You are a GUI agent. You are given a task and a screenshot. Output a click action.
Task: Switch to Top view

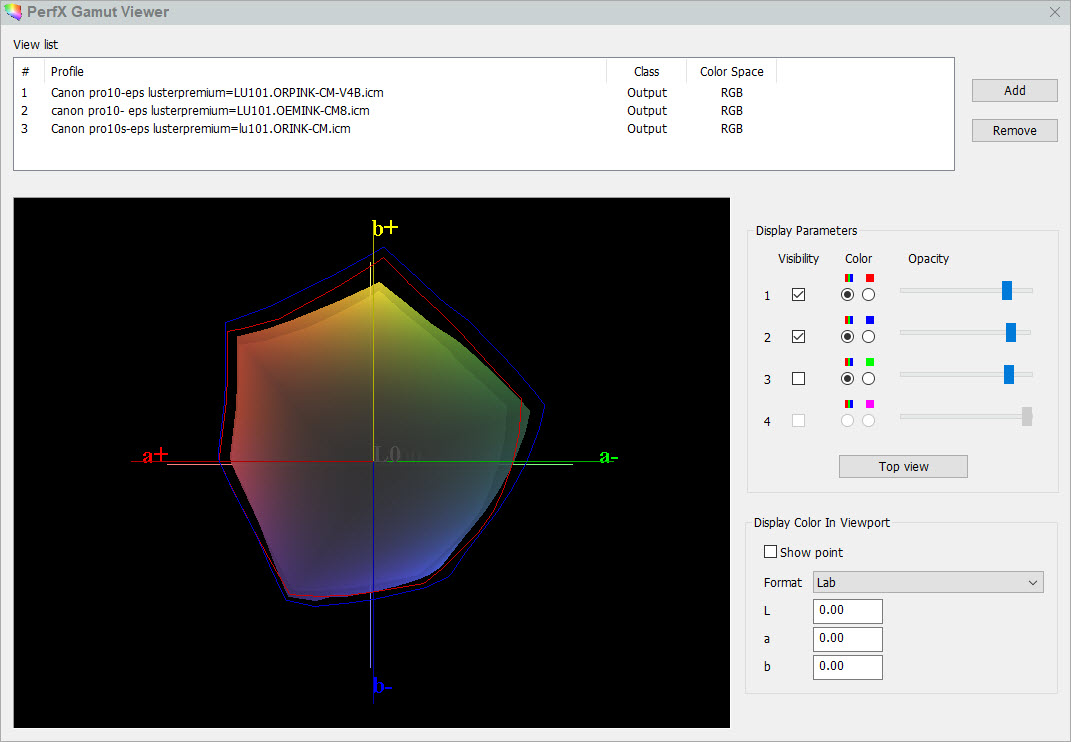click(x=903, y=467)
